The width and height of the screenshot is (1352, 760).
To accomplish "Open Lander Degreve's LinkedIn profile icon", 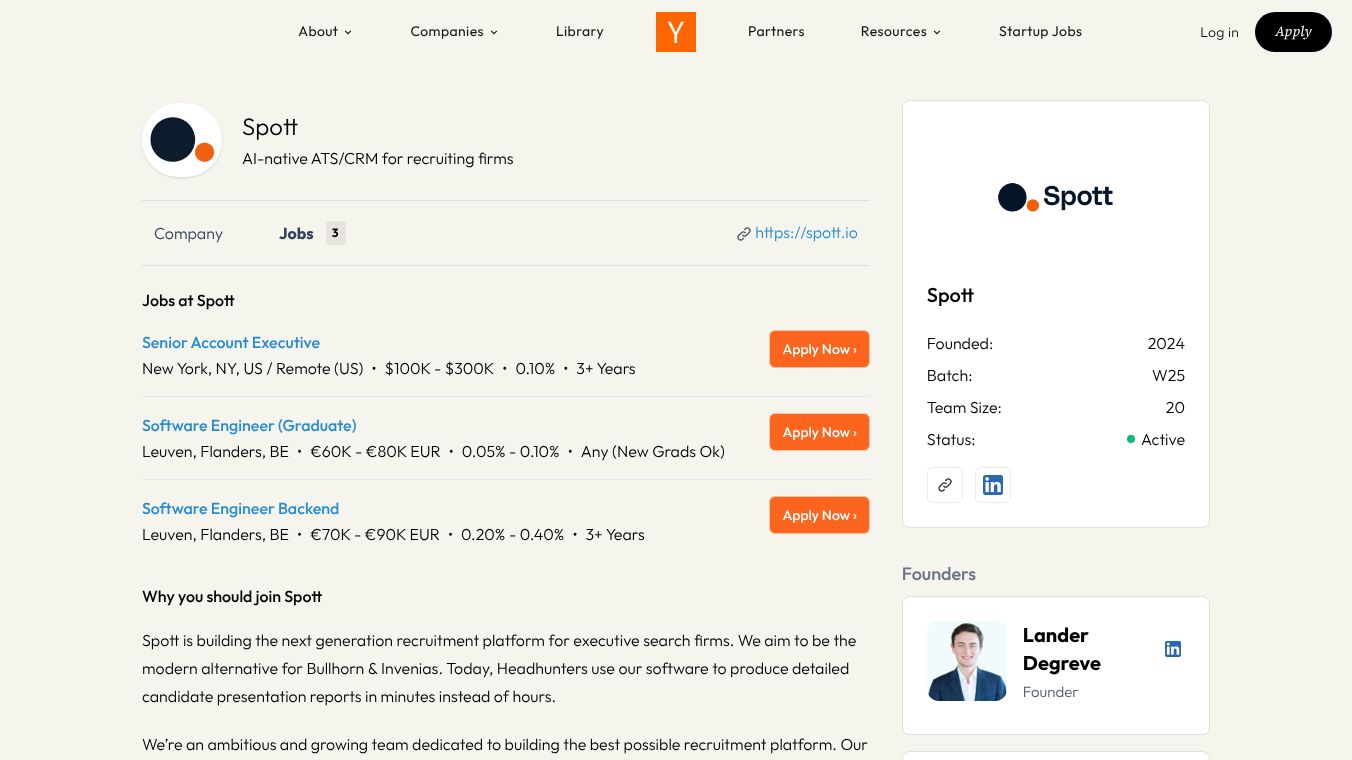I will click(1173, 649).
